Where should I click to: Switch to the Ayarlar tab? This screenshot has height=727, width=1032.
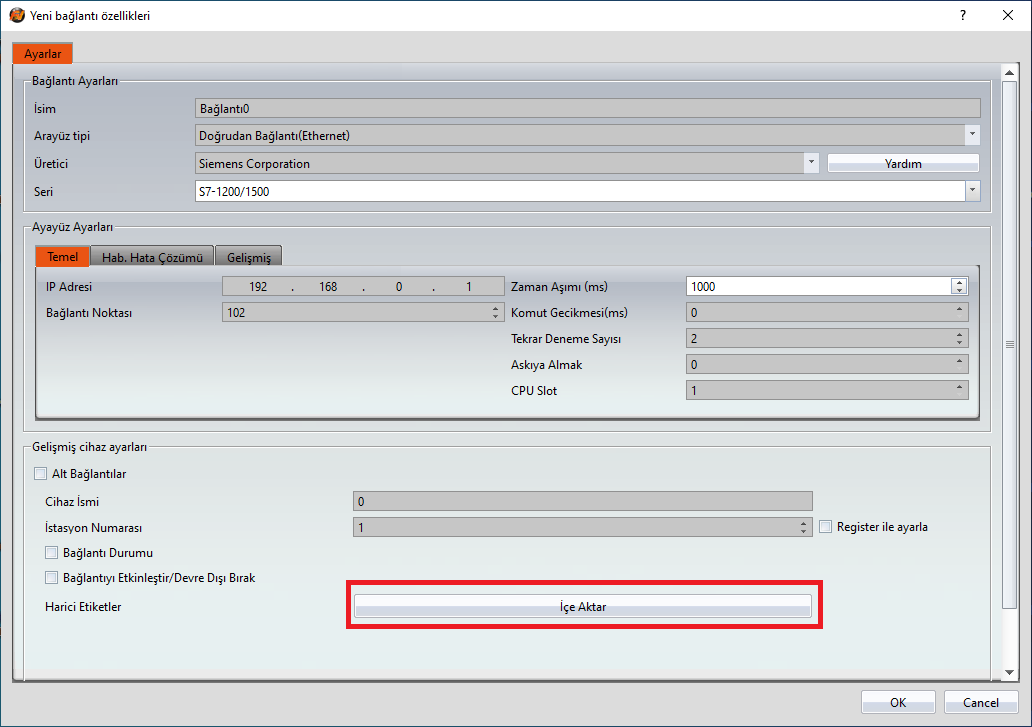[42, 52]
